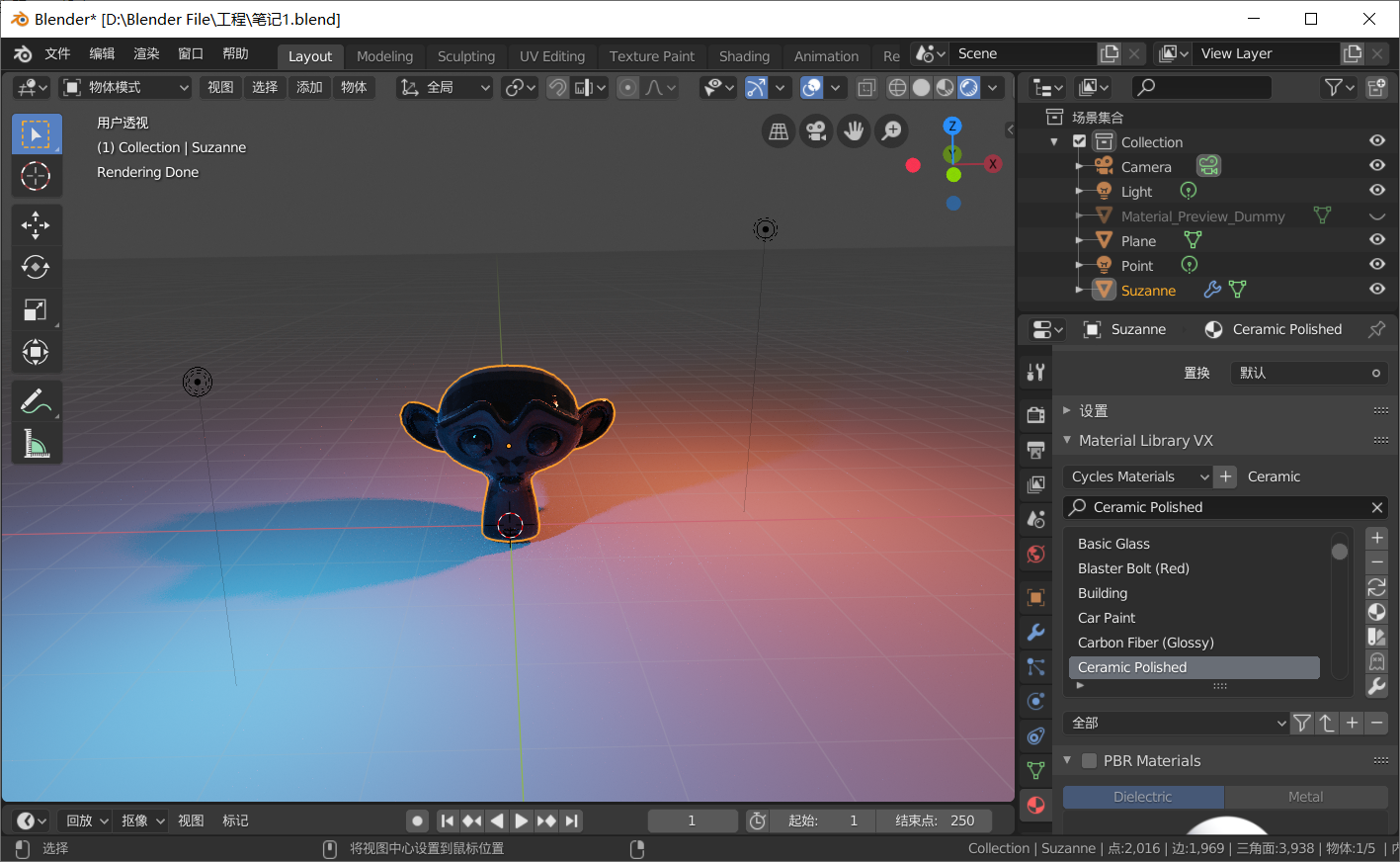Switch to Shading workspace tab
The image size is (1400, 862).
pos(744,56)
